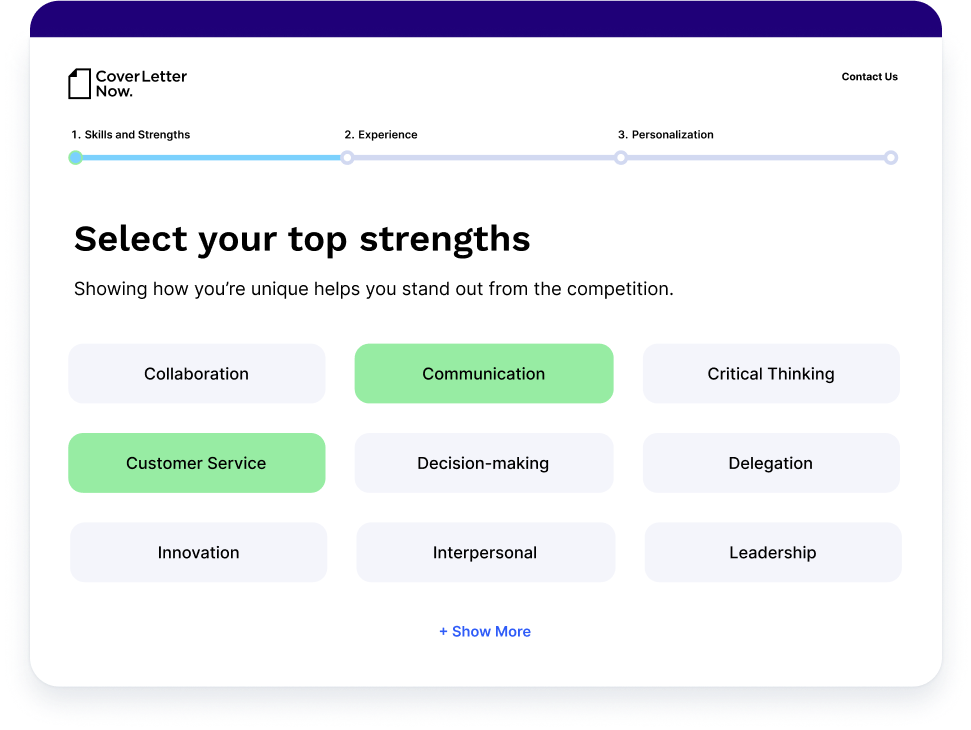Expand the list with Show More

point(485,632)
